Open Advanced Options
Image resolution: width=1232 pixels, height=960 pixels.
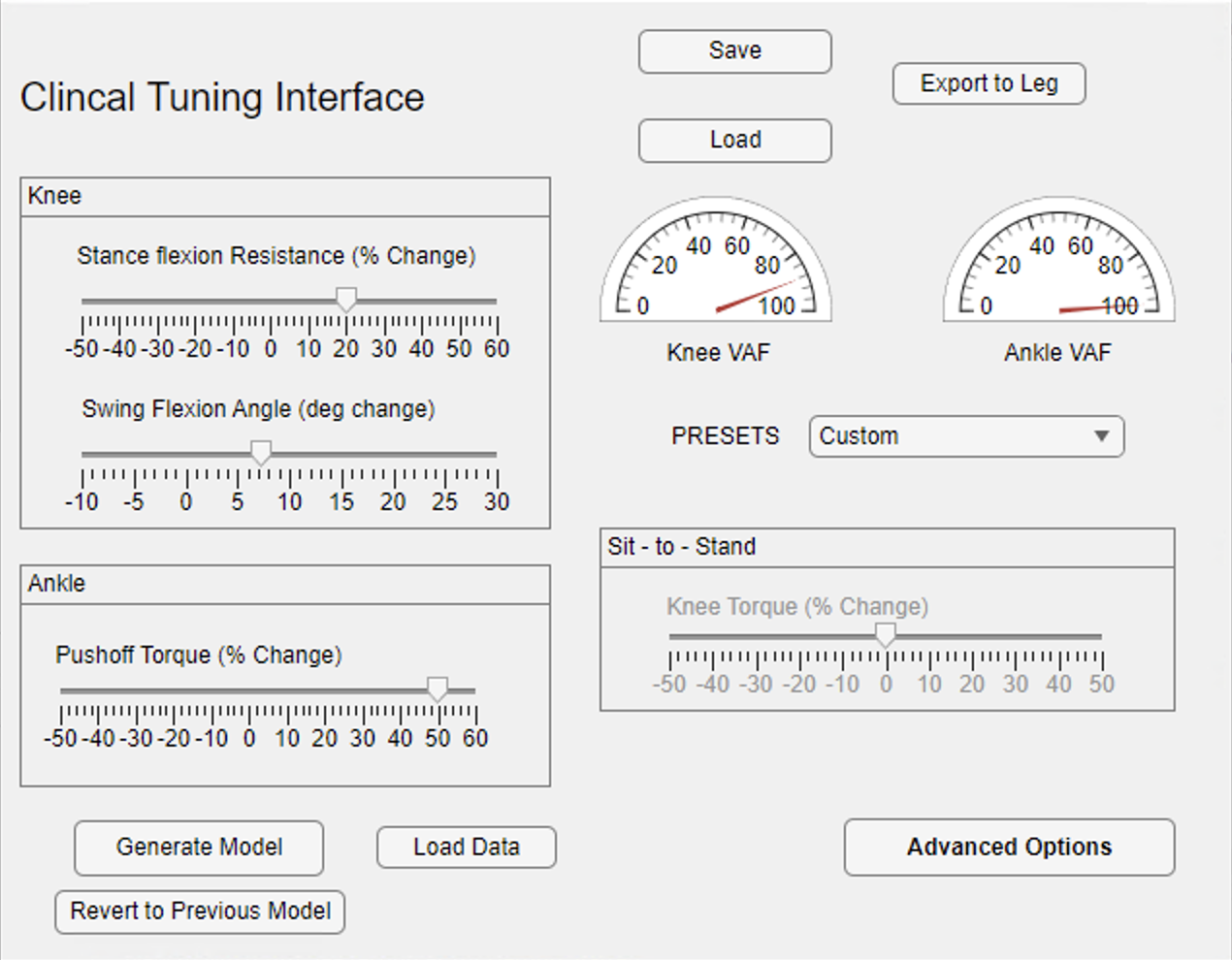[x=1009, y=848]
